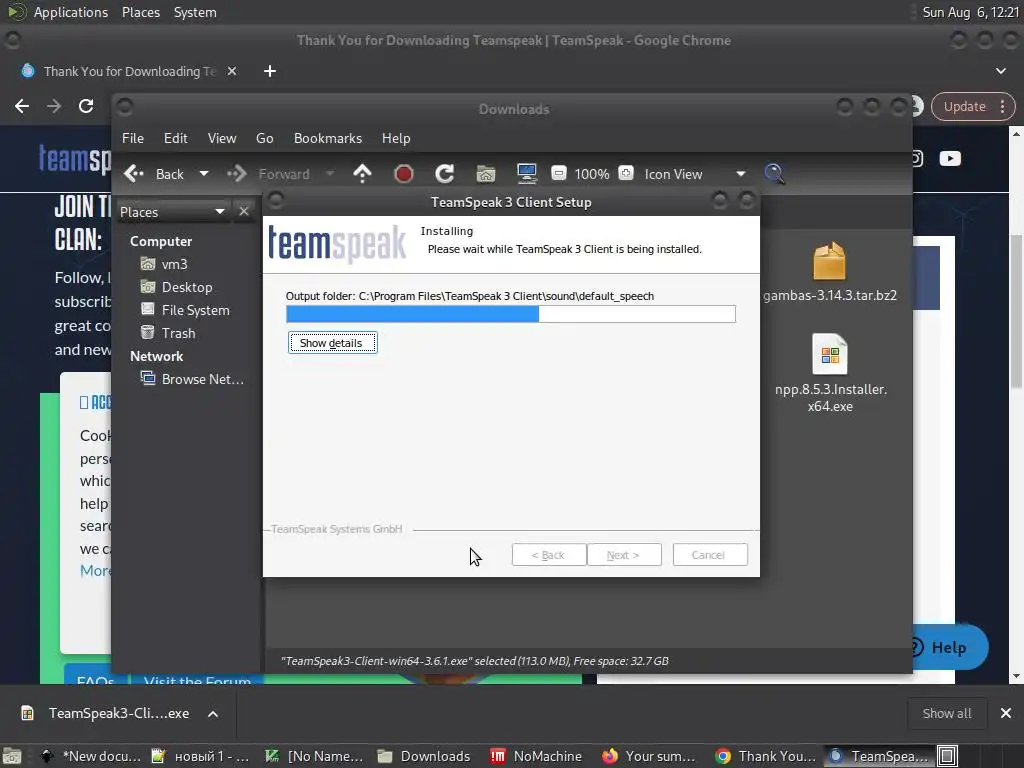1024x768 pixels.
Task: Click Chrome forward navigation arrow
Action: 54,106
